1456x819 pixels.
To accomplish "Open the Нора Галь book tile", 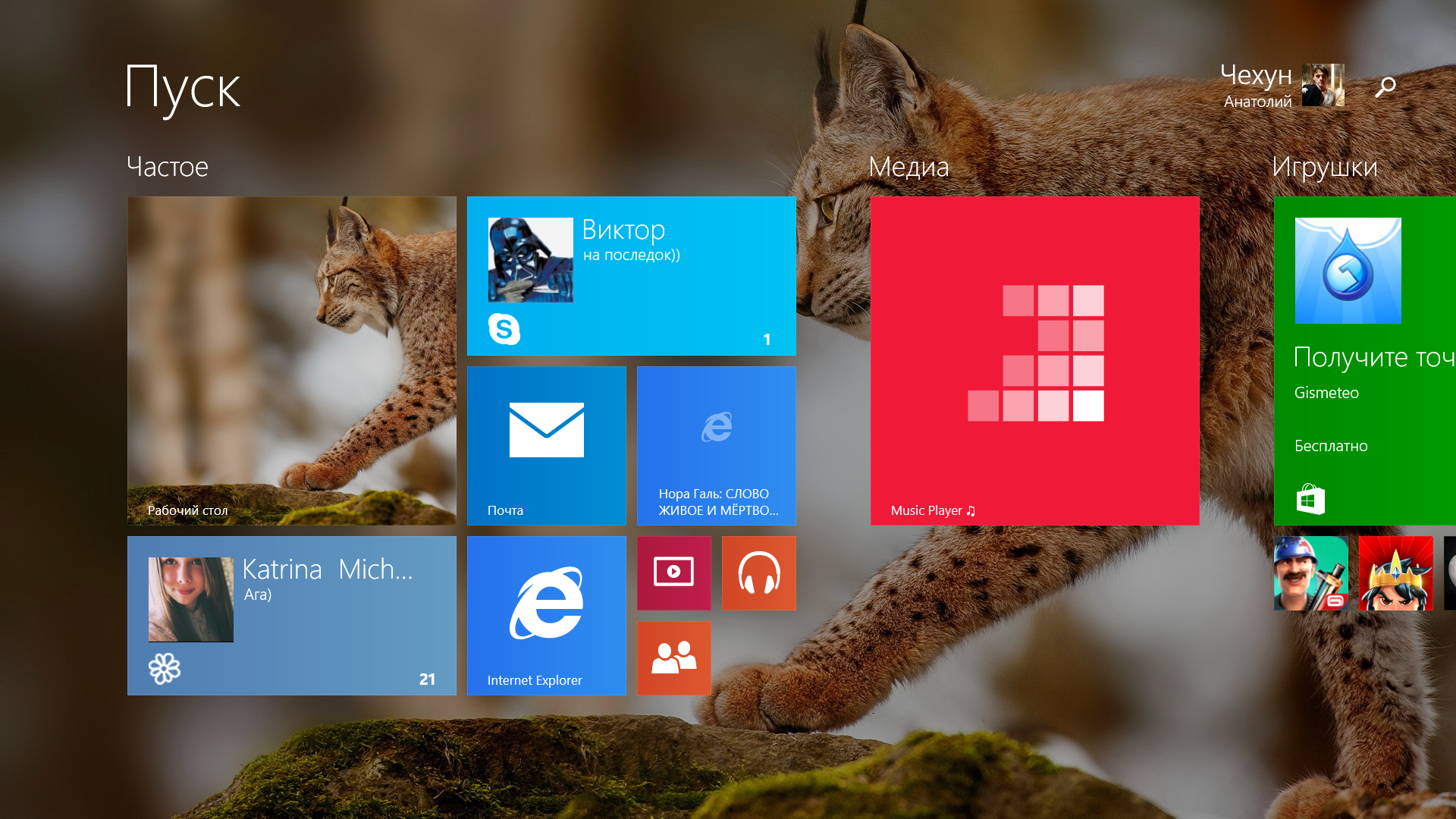I will pyautogui.click(x=716, y=446).
